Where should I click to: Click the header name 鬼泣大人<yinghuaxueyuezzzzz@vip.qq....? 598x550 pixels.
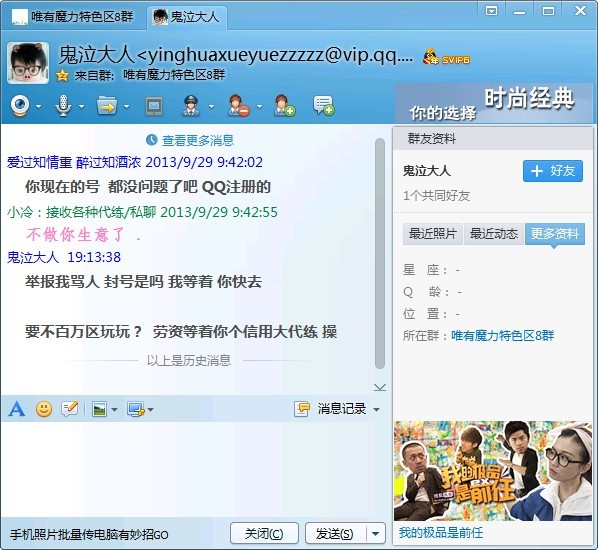pos(236,55)
